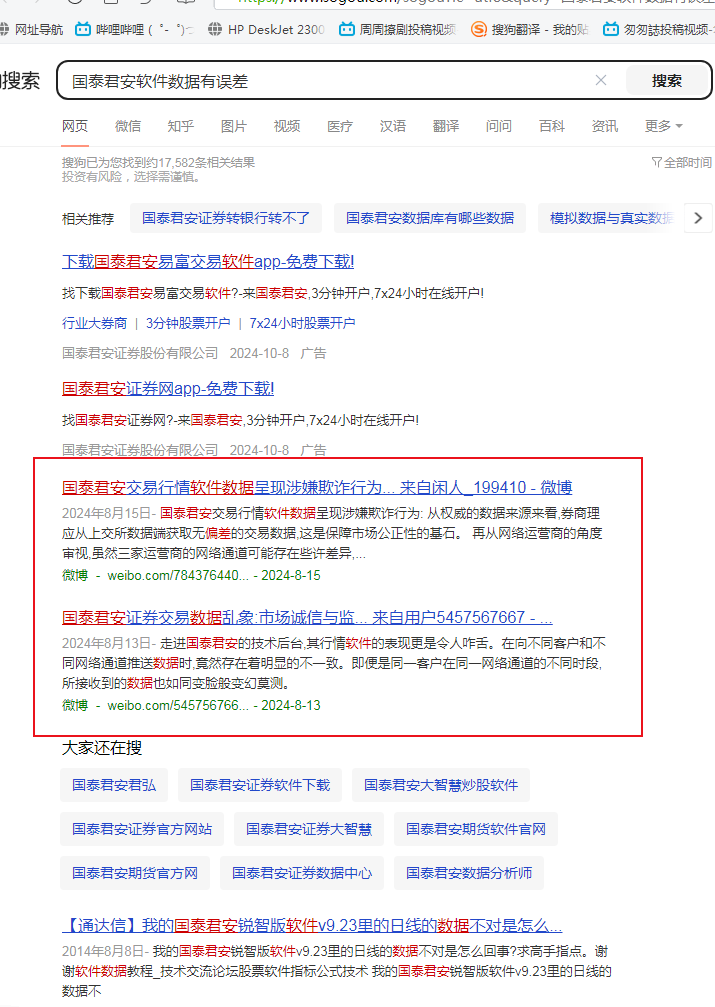This screenshot has width=715, height=1007.
Task: Switch to the 图片 search tab
Action: (x=233, y=126)
